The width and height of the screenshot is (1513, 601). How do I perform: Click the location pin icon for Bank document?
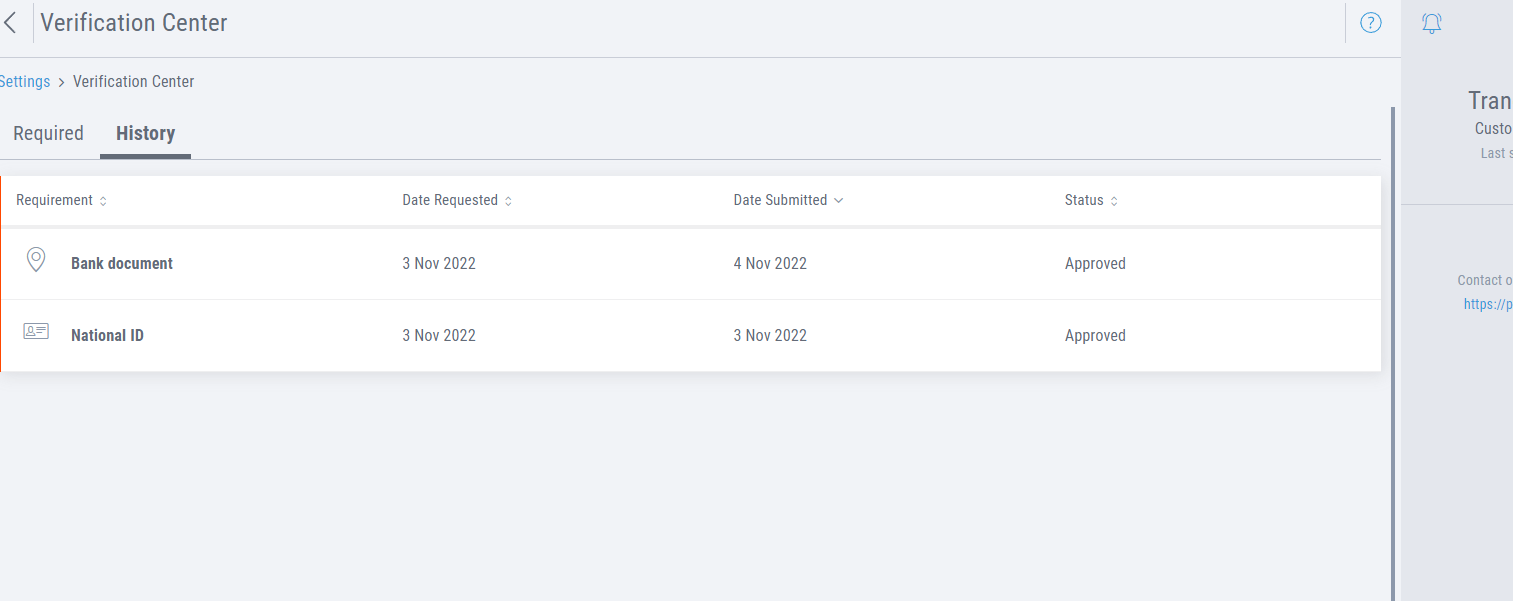tap(36, 261)
